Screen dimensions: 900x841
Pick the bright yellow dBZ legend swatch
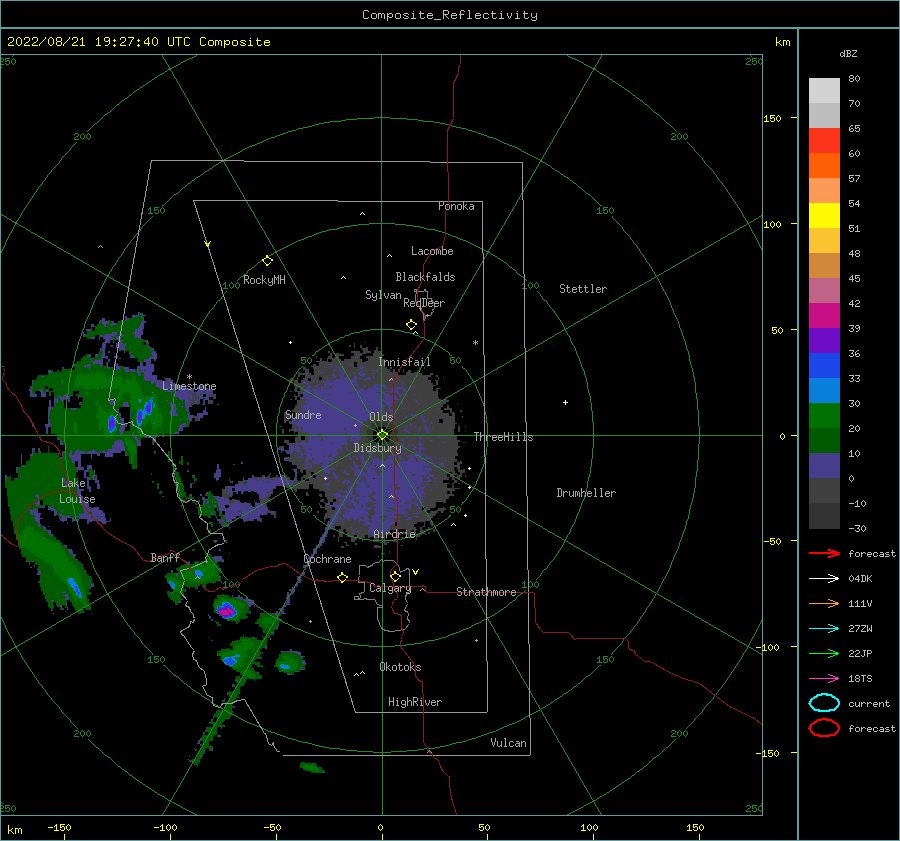pos(824,215)
